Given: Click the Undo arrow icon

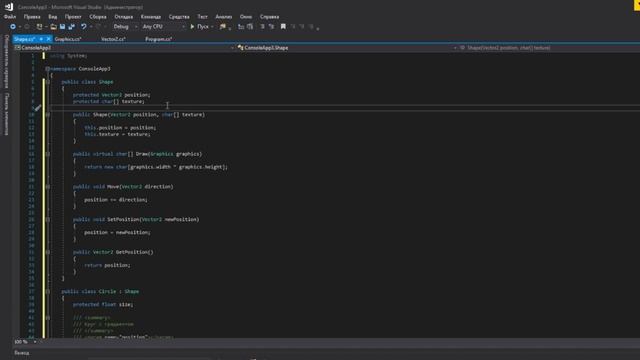Looking at the screenshot, I should tap(84, 27).
